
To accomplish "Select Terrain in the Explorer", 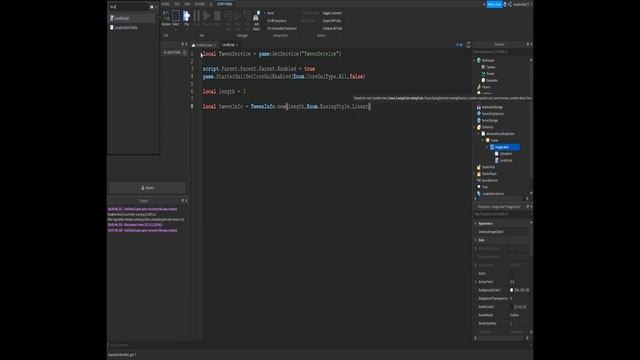I will tap(489, 74).
